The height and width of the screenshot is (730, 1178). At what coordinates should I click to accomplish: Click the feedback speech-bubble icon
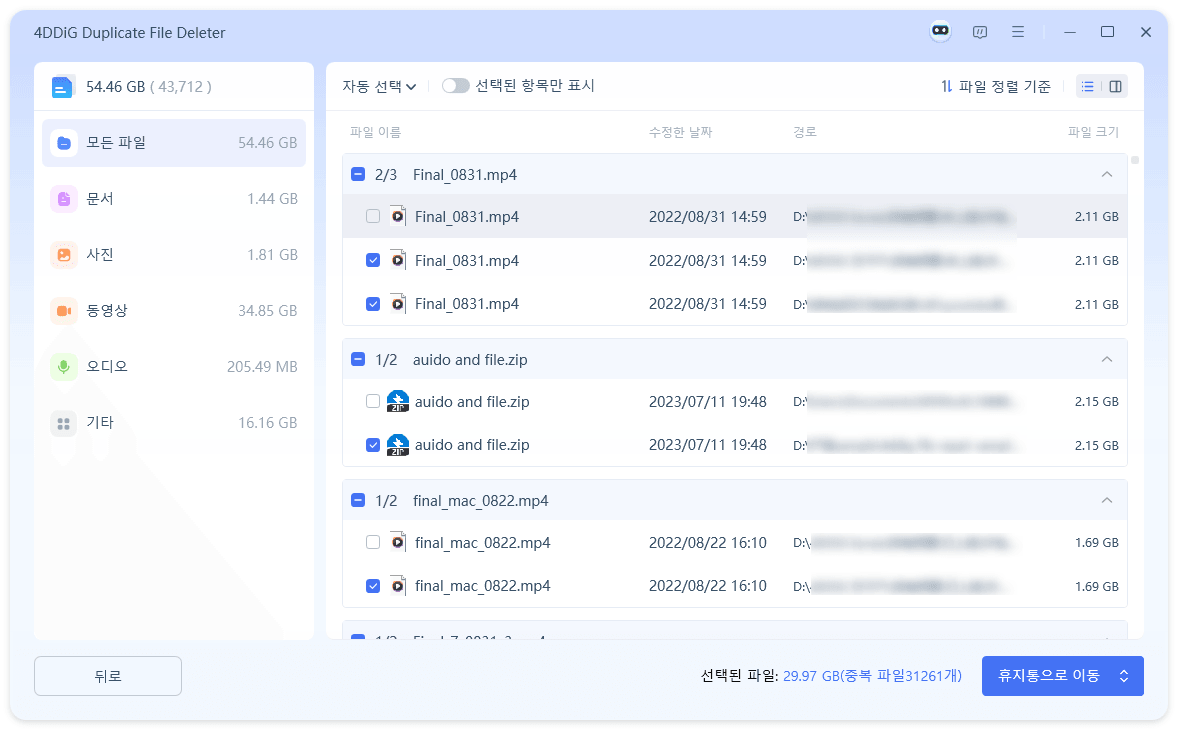pos(980,31)
